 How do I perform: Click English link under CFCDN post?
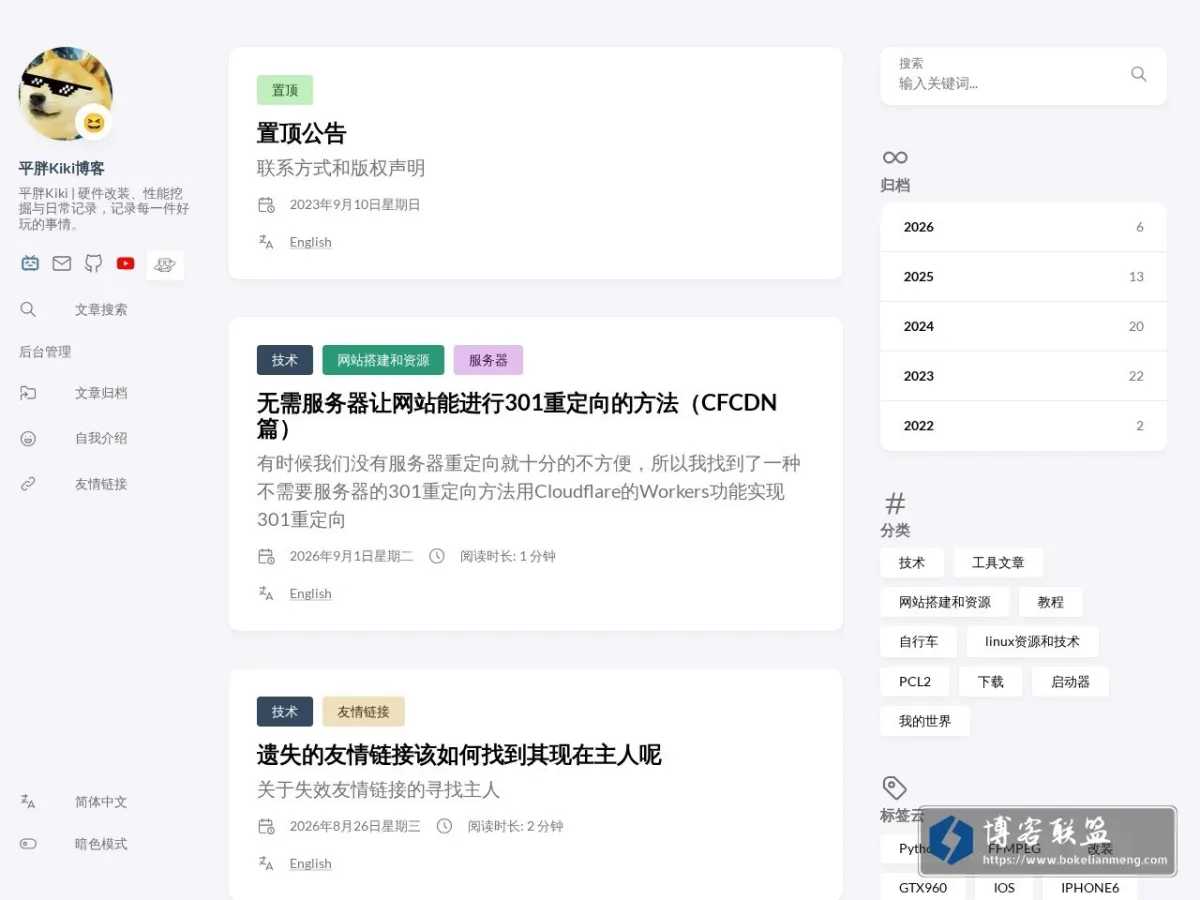[x=311, y=593]
